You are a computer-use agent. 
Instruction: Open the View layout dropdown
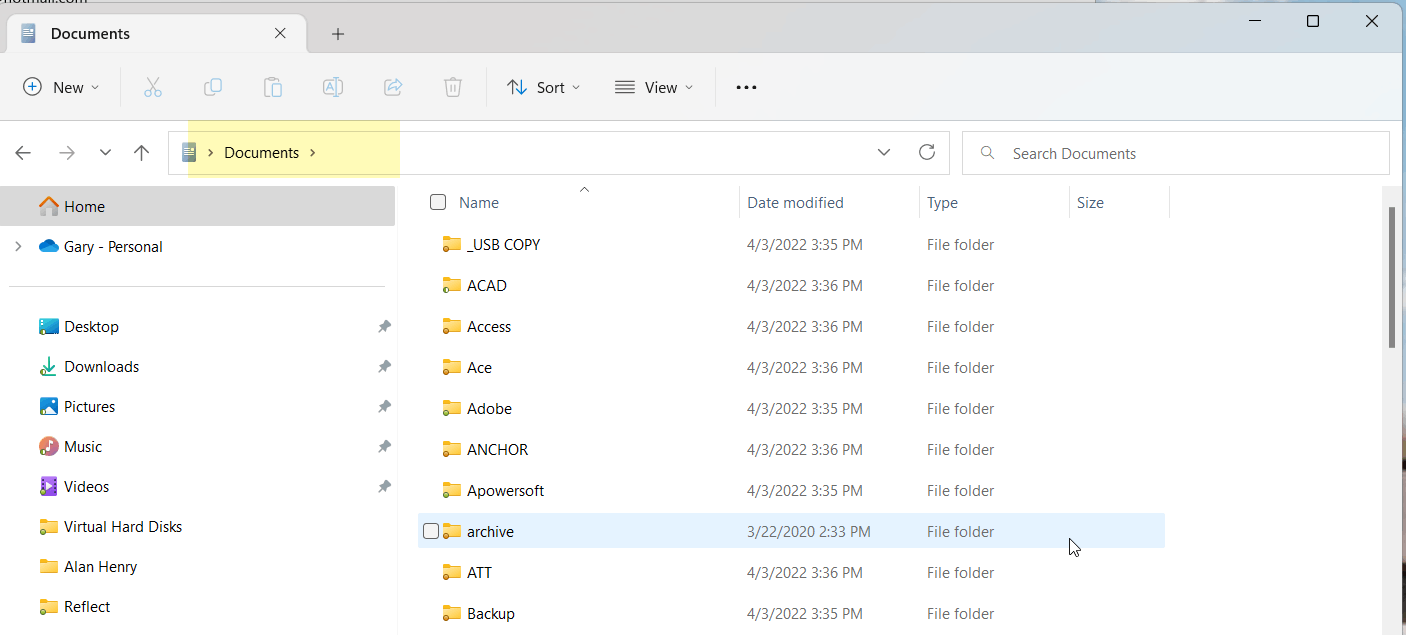pos(654,87)
